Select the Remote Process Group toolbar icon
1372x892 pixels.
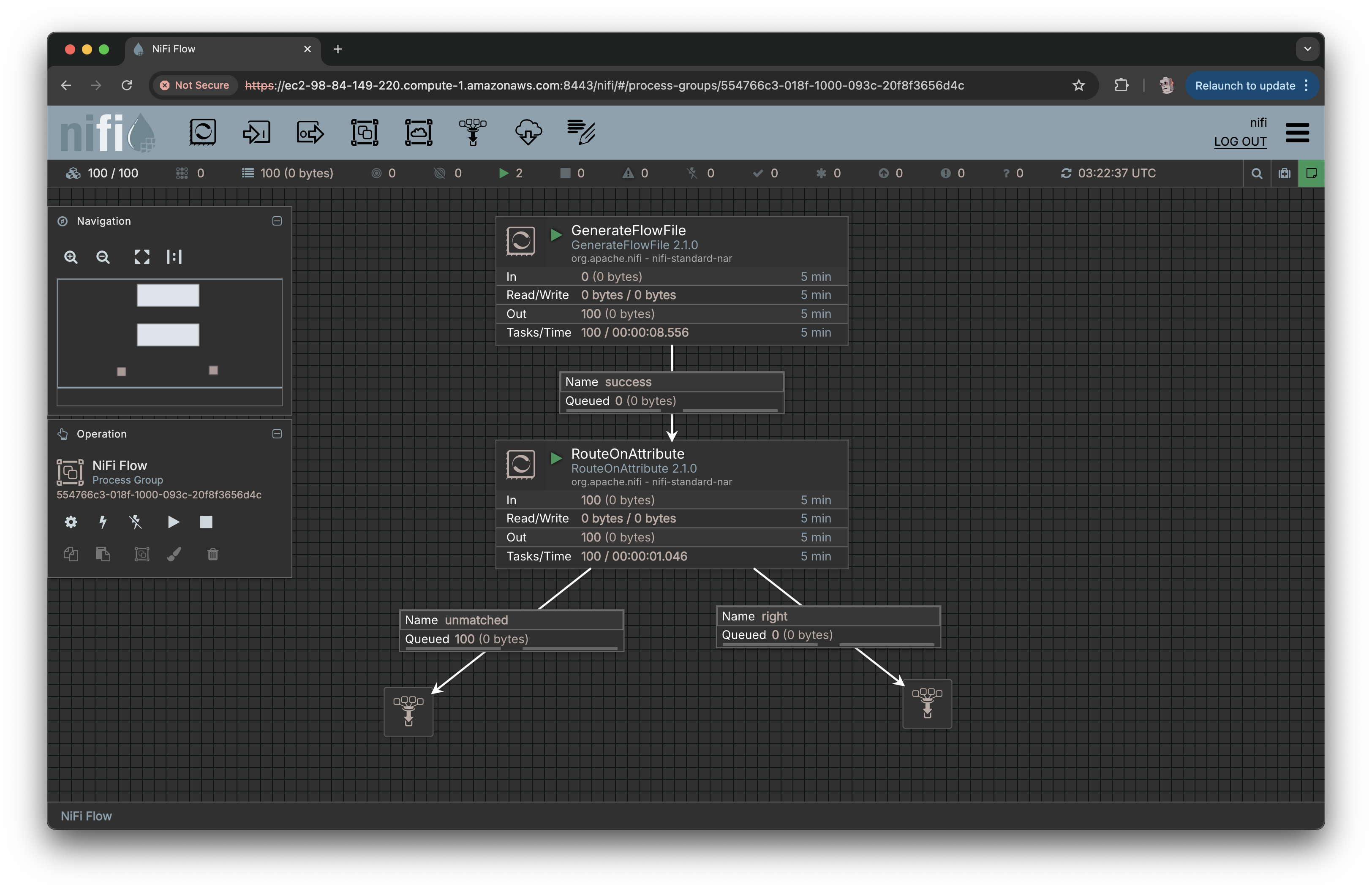tap(419, 133)
